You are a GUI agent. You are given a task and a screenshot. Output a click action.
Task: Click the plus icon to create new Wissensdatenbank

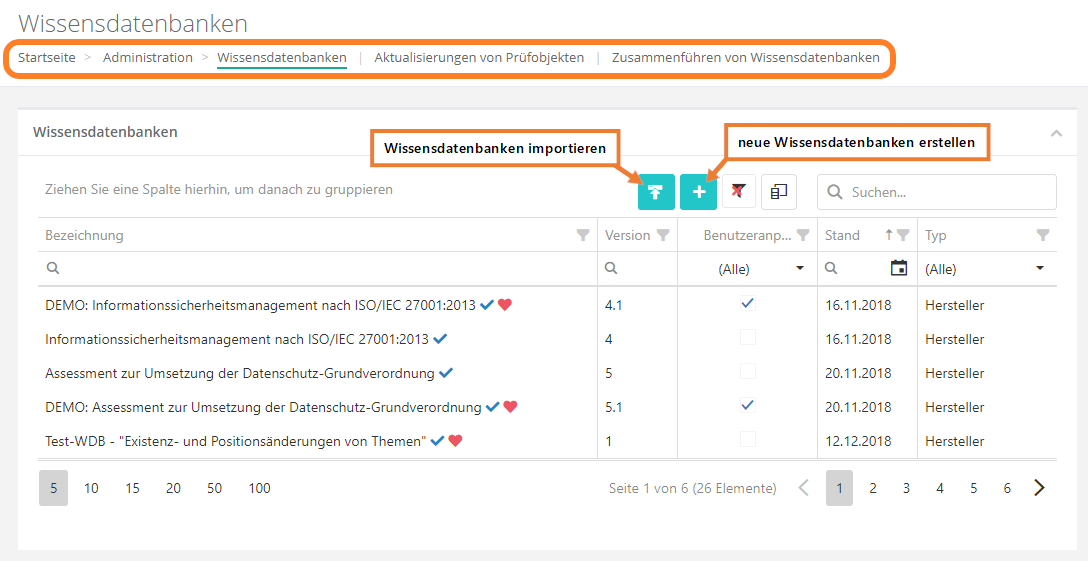coord(698,192)
